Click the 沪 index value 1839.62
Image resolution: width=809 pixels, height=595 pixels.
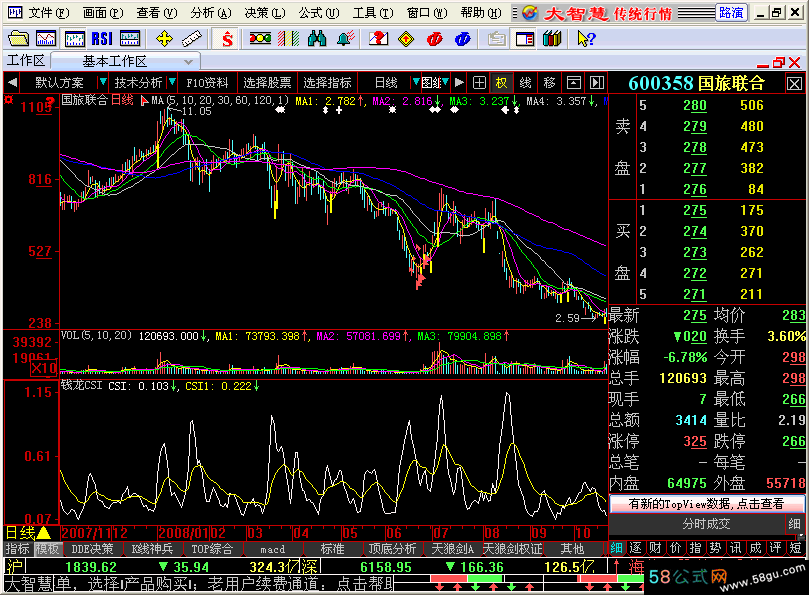point(91,567)
